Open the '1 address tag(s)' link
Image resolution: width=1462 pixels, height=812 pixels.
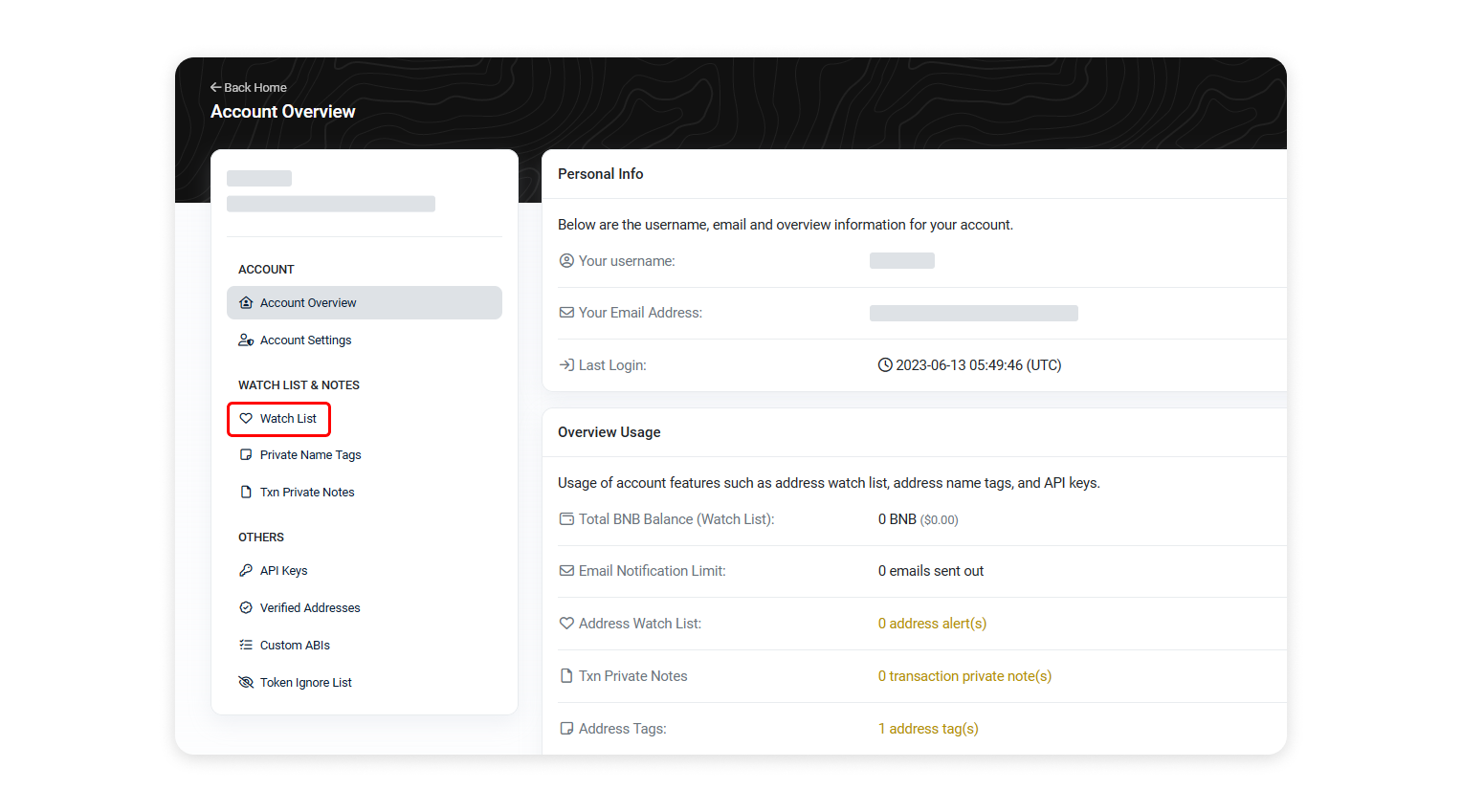click(928, 729)
